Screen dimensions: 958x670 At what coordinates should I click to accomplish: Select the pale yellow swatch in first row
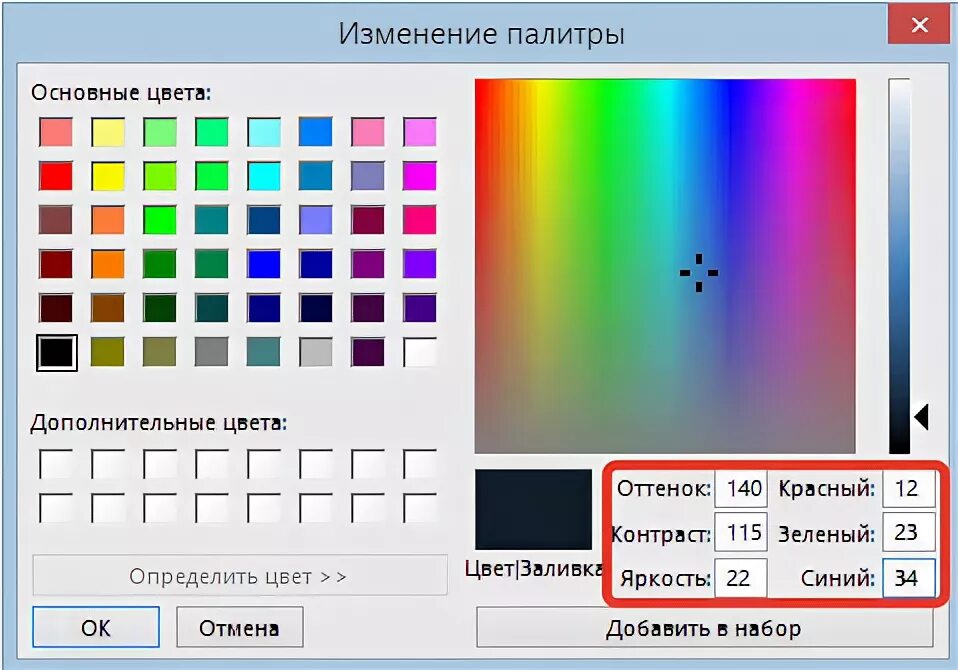(x=108, y=133)
